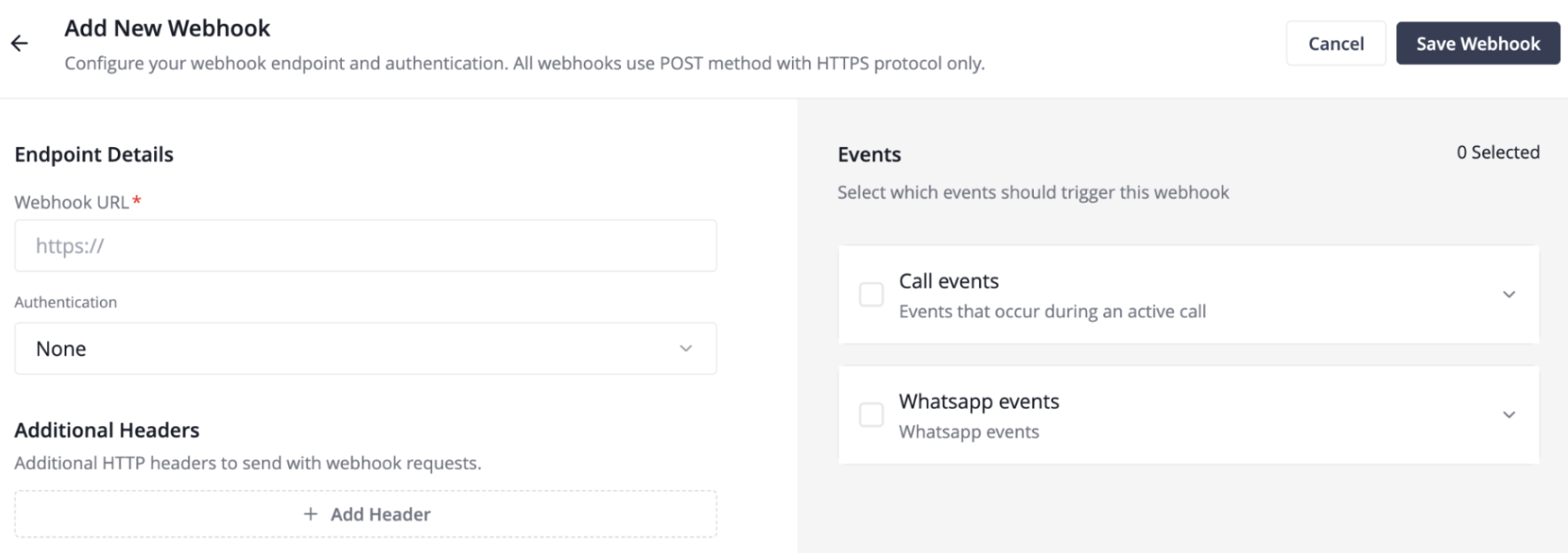
Task: Open the Authentication dropdown showing None
Action: click(x=365, y=348)
